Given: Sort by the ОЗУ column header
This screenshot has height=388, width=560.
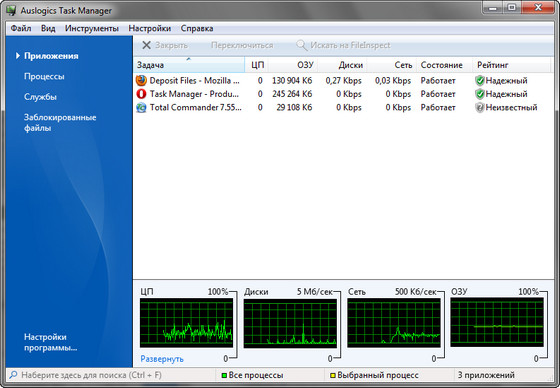Looking at the screenshot, I should point(294,65).
